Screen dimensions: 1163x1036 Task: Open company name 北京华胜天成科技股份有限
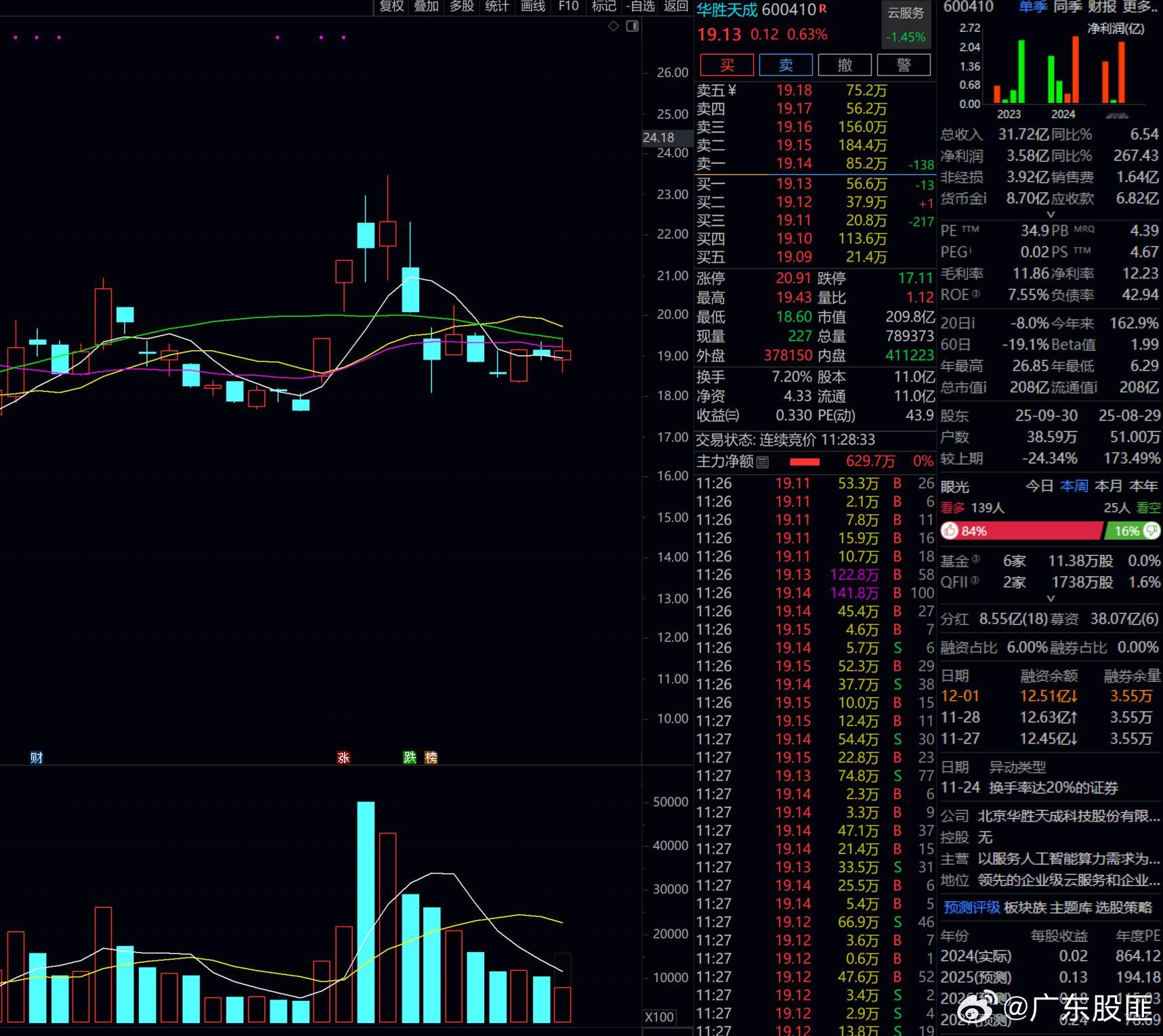(1069, 816)
